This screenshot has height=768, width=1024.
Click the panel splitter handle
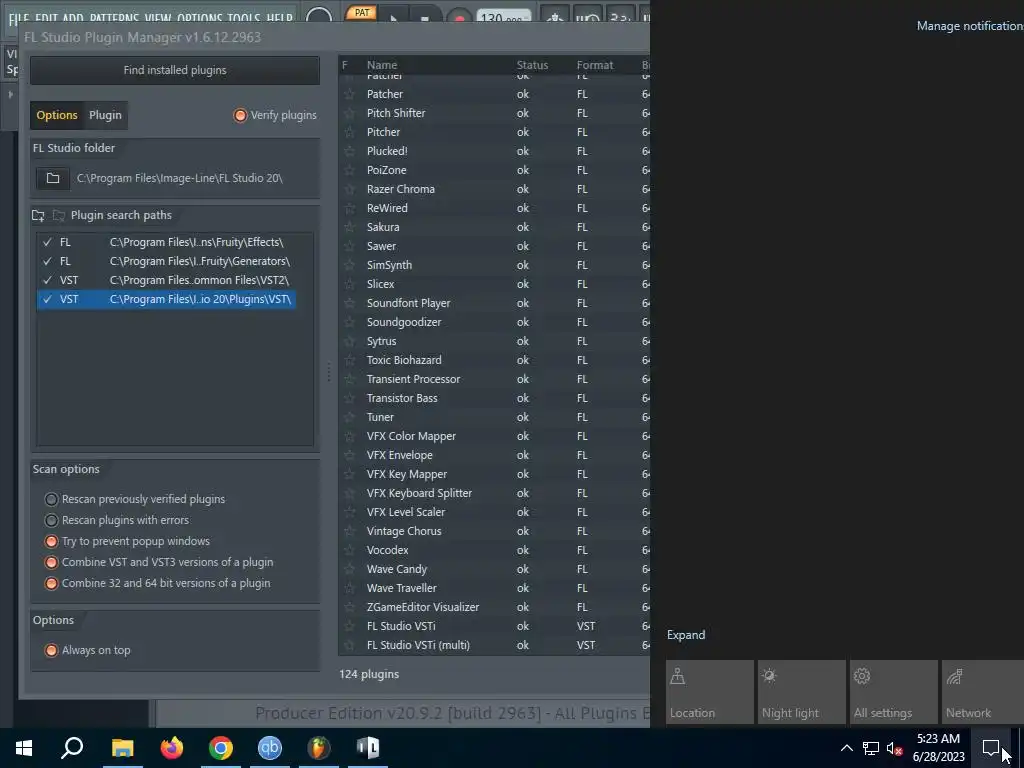point(328,372)
